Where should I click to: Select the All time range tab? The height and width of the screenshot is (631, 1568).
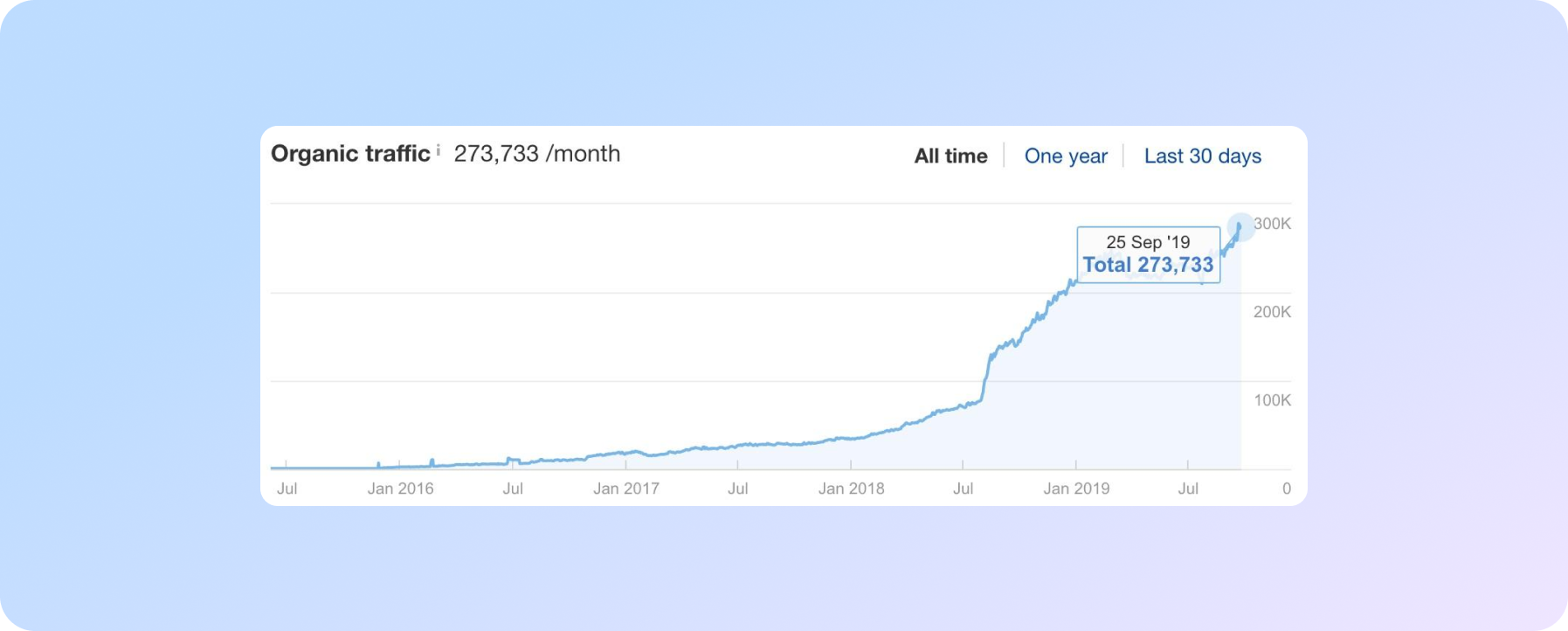coord(950,156)
